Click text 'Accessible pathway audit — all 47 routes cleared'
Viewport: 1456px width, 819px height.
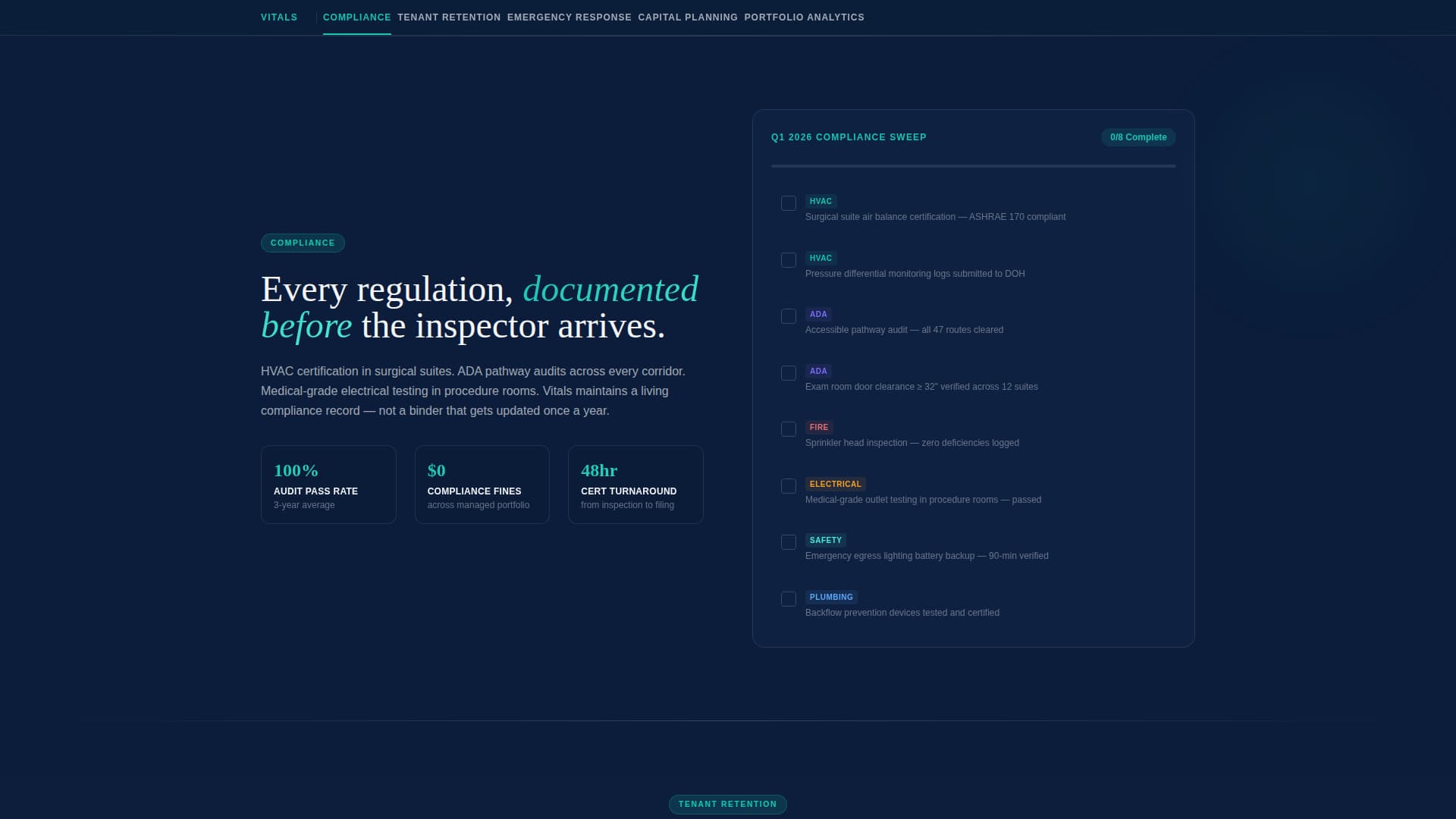(x=904, y=330)
